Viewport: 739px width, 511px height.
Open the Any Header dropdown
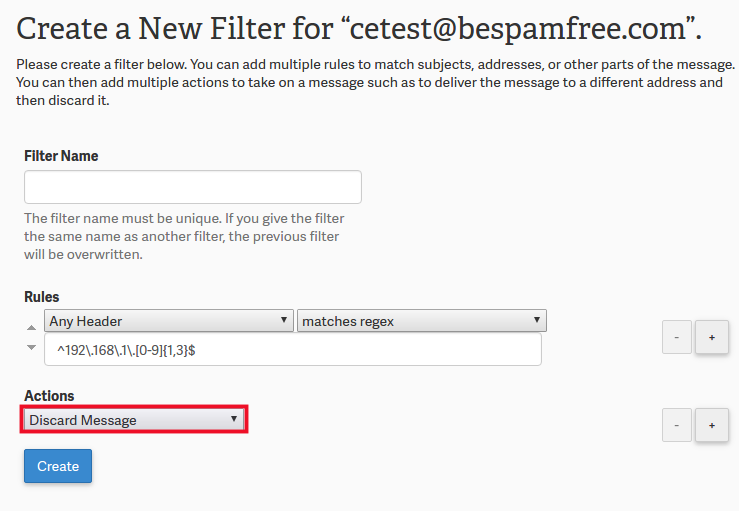(x=169, y=321)
